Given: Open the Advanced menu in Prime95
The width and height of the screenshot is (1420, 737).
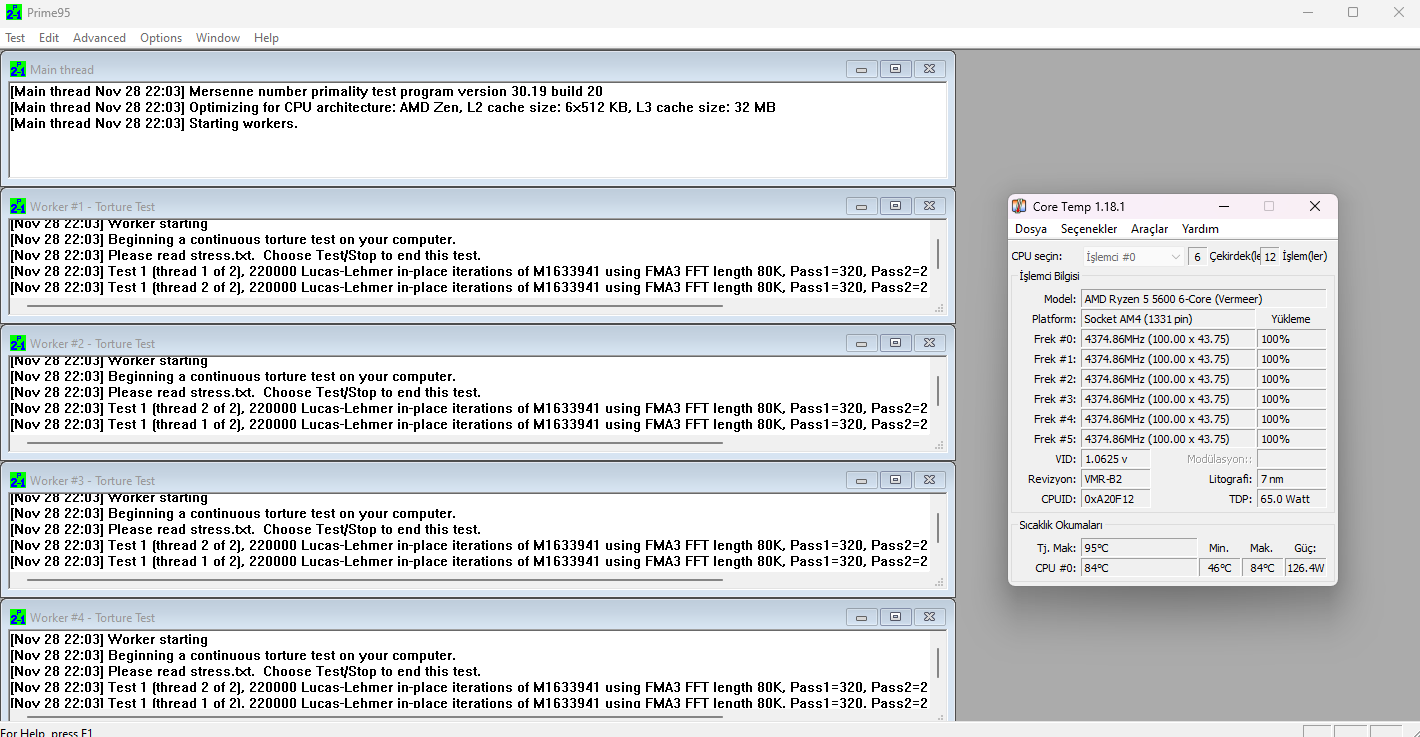Looking at the screenshot, I should 100,38.
